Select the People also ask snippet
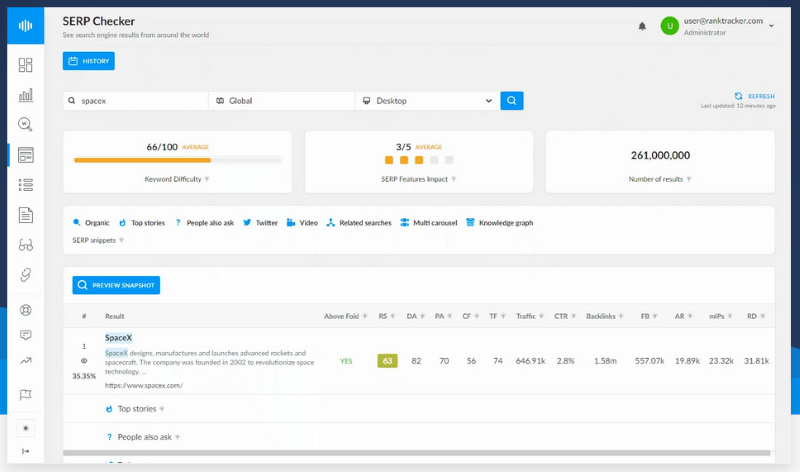Image resolution: width=800 pixels, height=472 pixels. point(204,223)
